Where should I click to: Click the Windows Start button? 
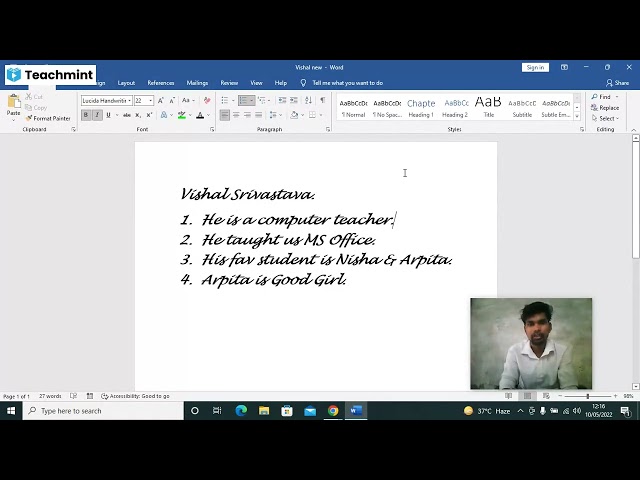[11, 411]
